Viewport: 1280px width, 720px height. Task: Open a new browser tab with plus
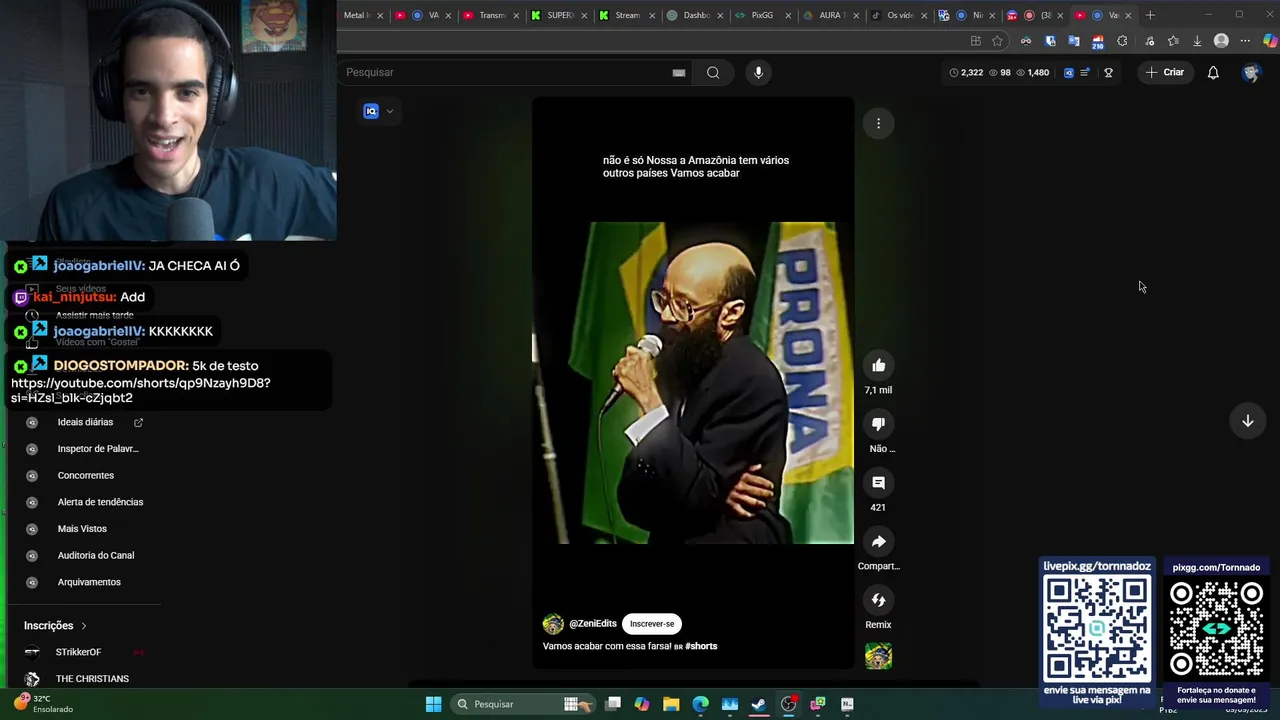tap(1150, 15)
